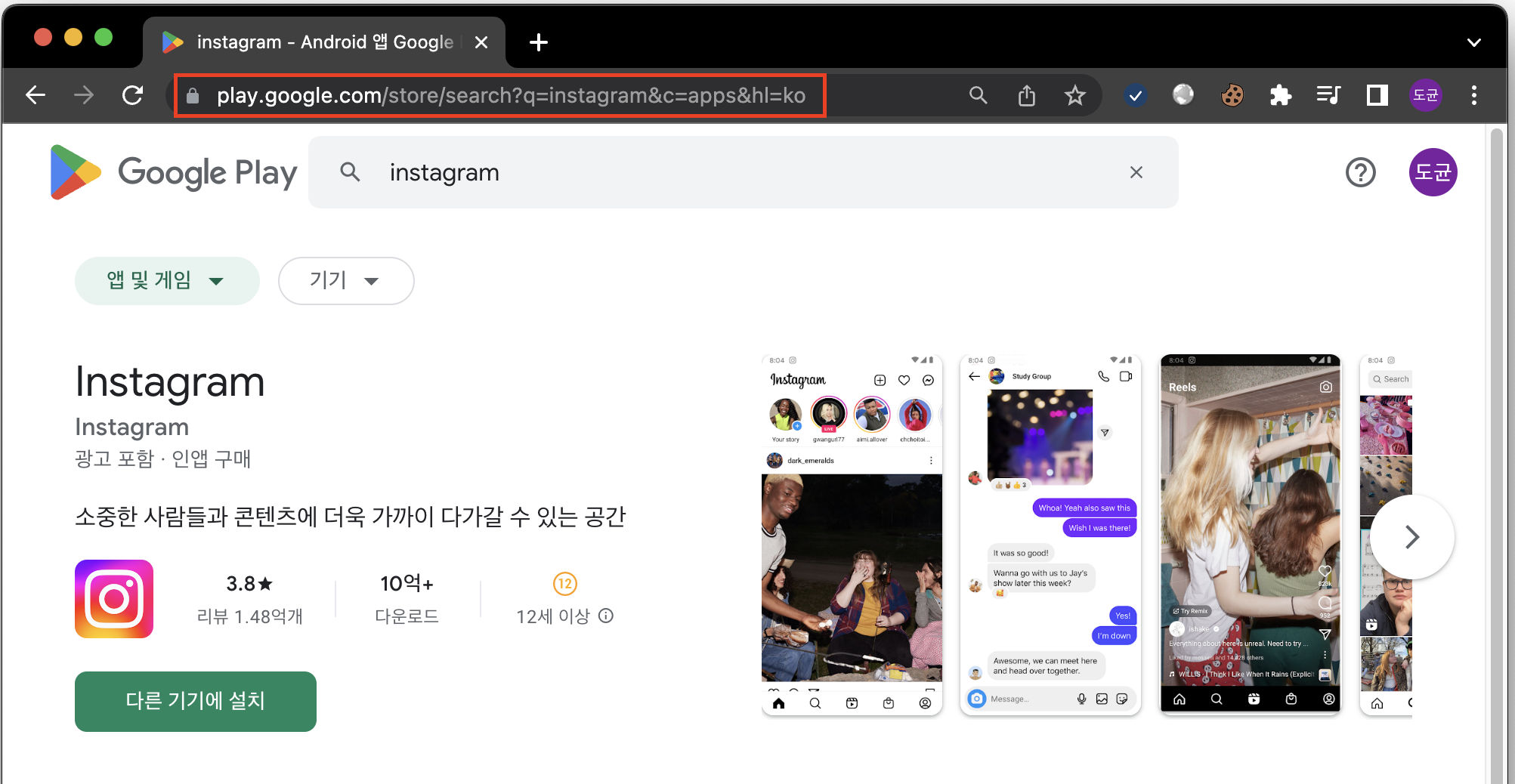Image resolution: width=1515 pixels, height=784 pixels.
Task: Open the Extensions puzzle piece menu
Action: tap(1281, 95)
